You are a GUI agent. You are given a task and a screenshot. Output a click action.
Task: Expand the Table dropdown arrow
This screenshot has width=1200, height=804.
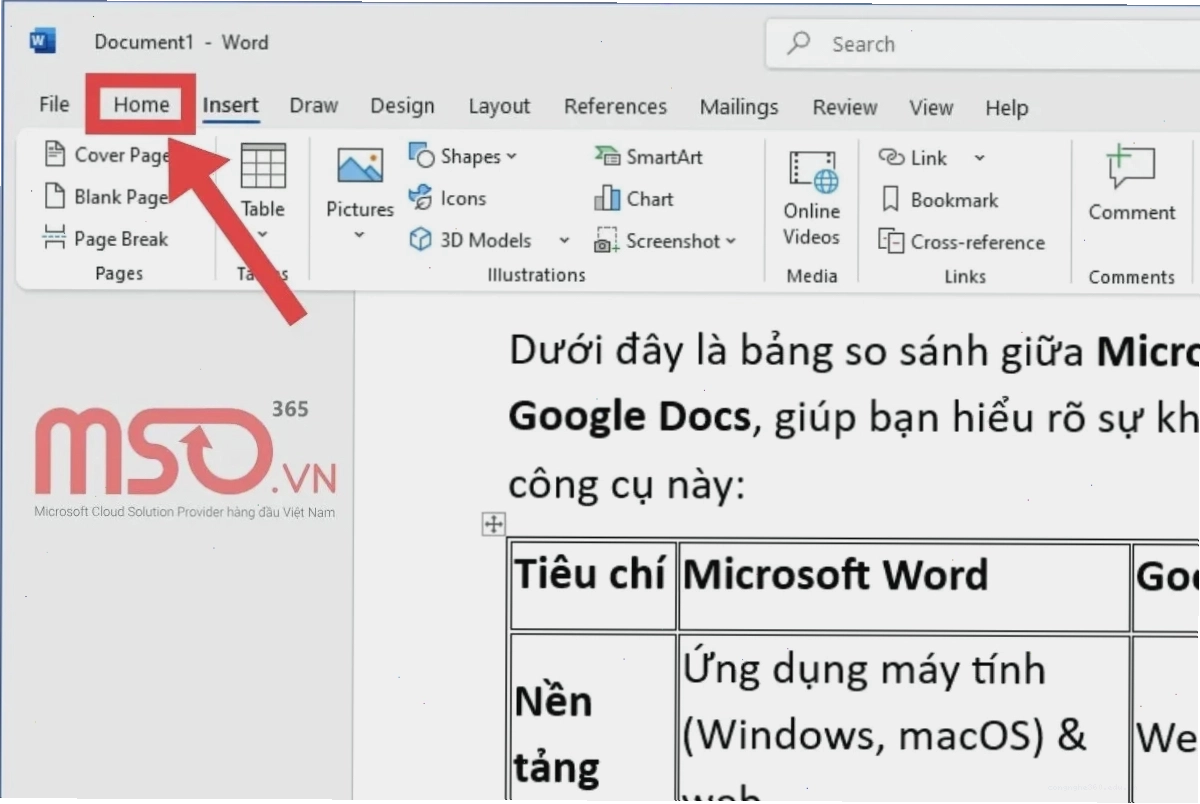[x=263, y=236]
